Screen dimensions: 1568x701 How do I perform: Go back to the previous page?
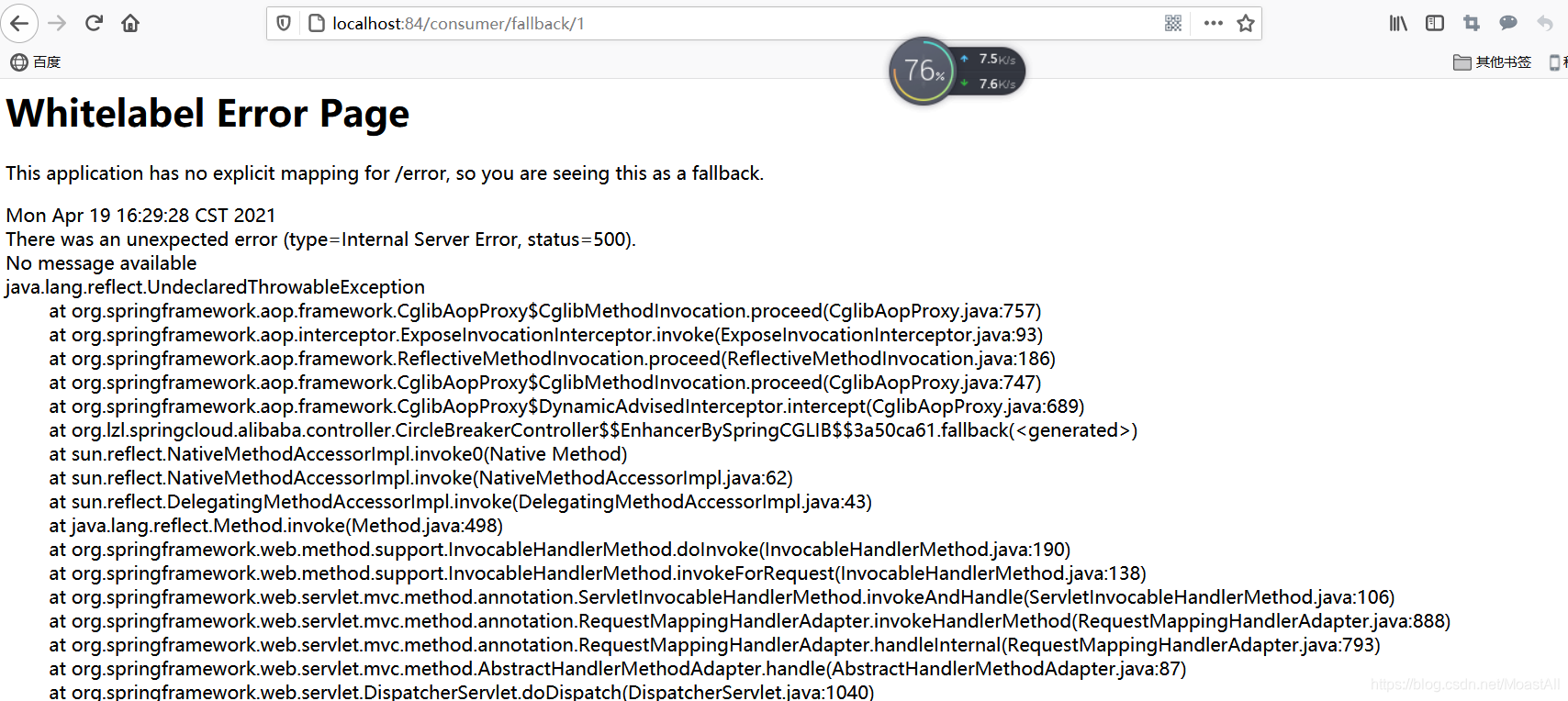(x=19, y=23)
